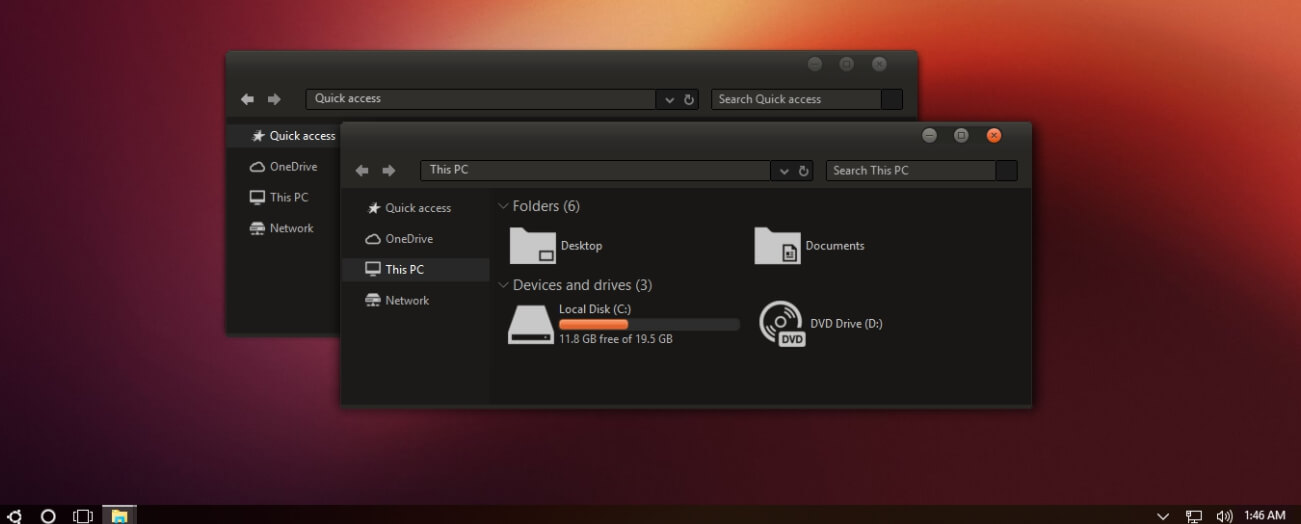Viewport: 1301px width, 524px height.
Task: Click the Documents folder label
Action: (835, 246)
